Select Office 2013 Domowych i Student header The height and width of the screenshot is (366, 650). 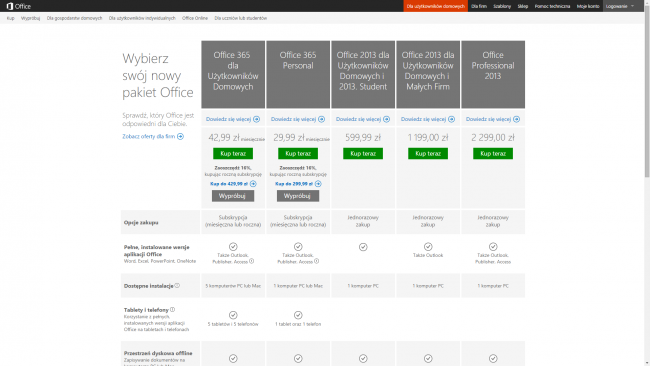(363, 75)
